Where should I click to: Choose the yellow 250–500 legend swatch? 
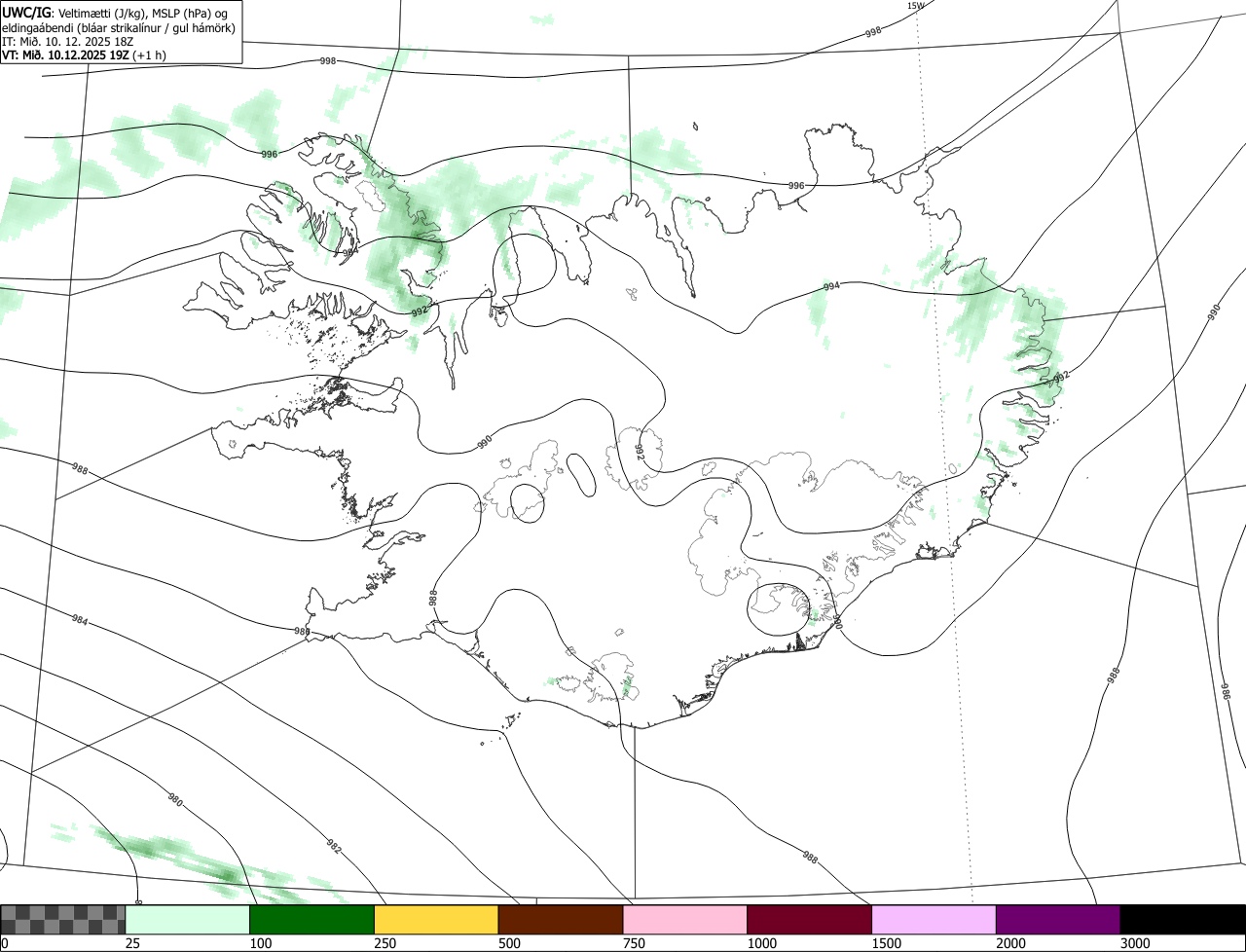pos(436,920)
